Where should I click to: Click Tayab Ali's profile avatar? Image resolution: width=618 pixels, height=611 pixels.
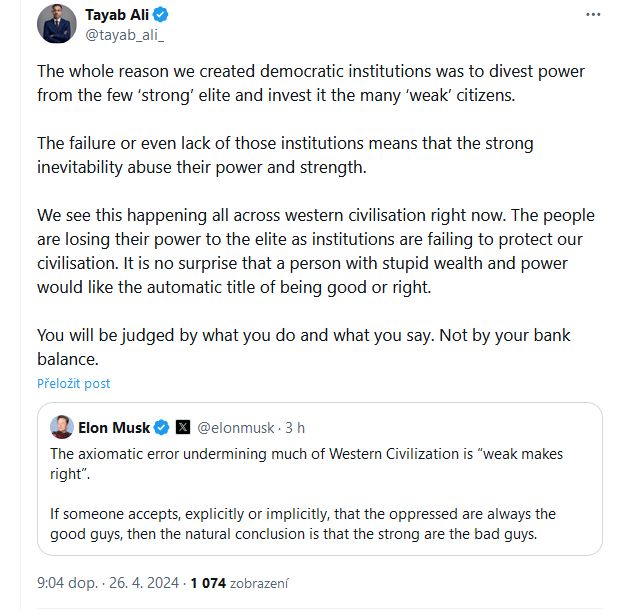tap(57, 24)
